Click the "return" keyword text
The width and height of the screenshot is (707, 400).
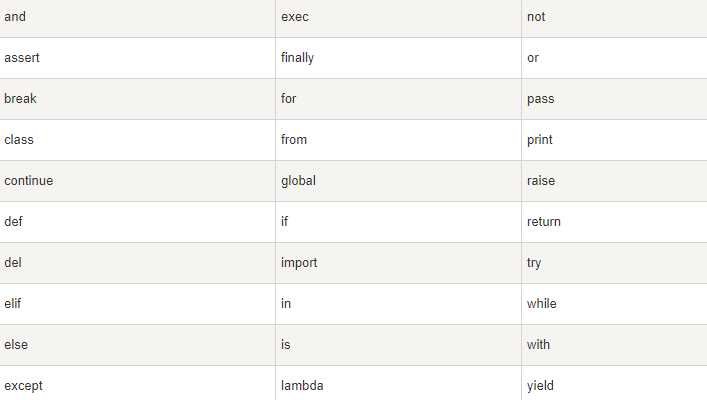coord(544,222)
